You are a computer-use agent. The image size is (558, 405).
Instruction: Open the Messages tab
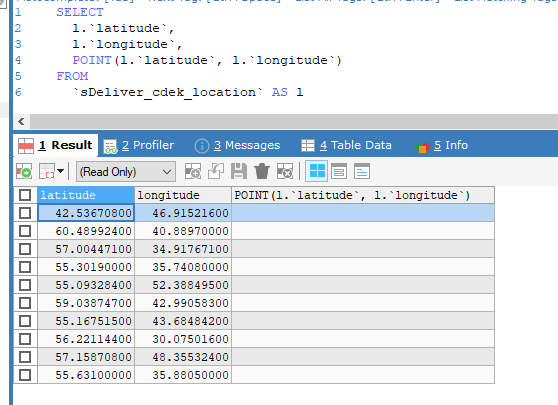[237, 145]
